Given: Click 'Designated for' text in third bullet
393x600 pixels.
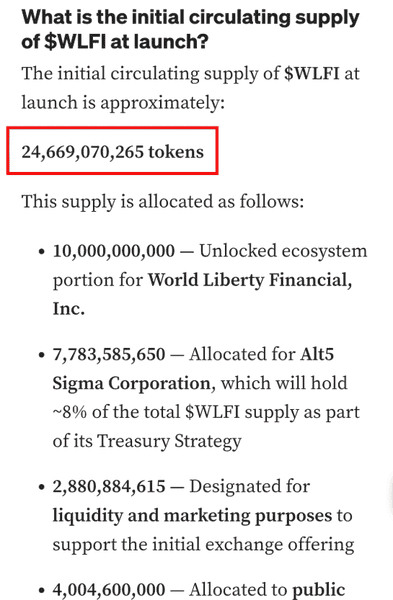Looking at the screenshot, I should [249, 487].
